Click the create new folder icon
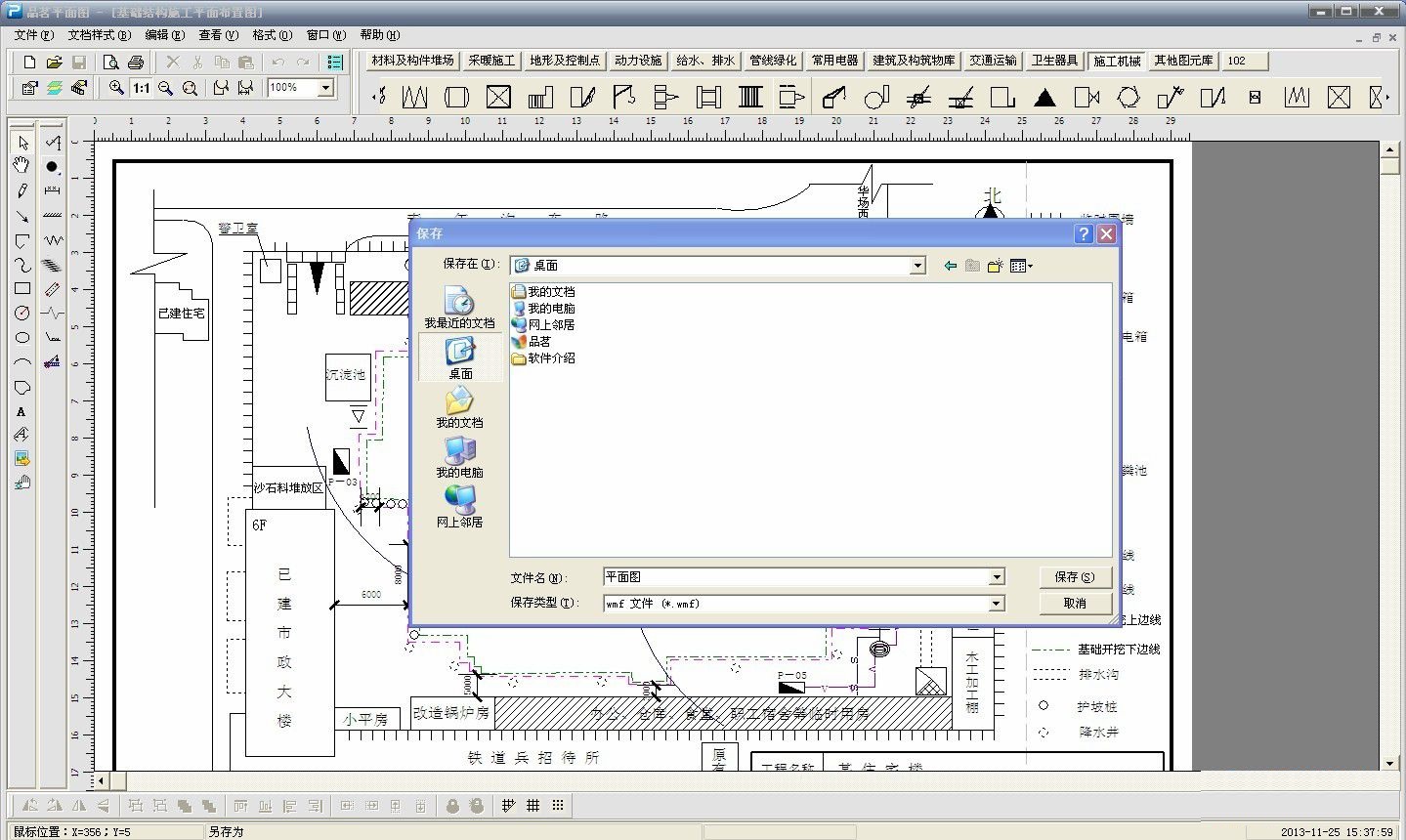The height and width of the screenshot is (840, 1406). (996, 266)
